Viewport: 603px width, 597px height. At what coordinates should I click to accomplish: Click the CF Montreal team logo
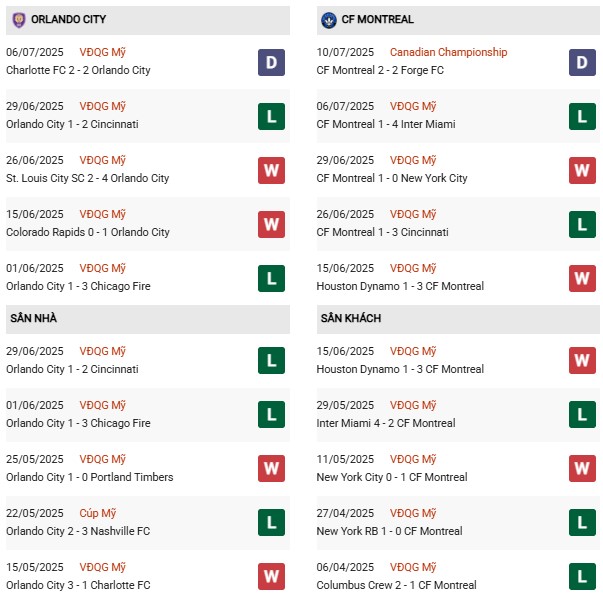(x=329, y=20)
